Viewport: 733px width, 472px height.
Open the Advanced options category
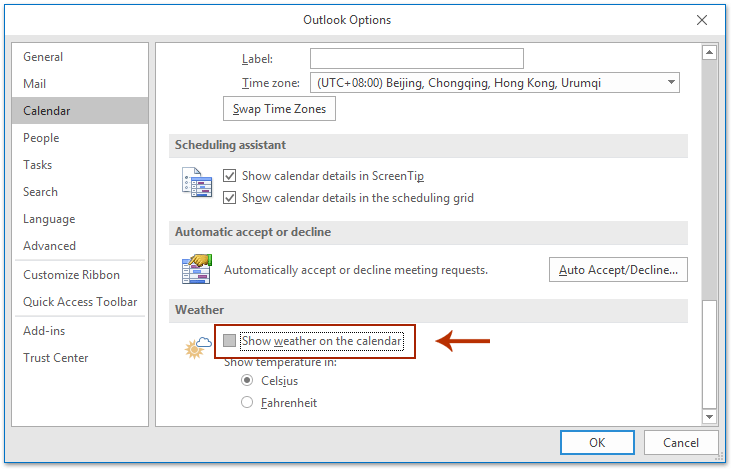pos(80,246)
